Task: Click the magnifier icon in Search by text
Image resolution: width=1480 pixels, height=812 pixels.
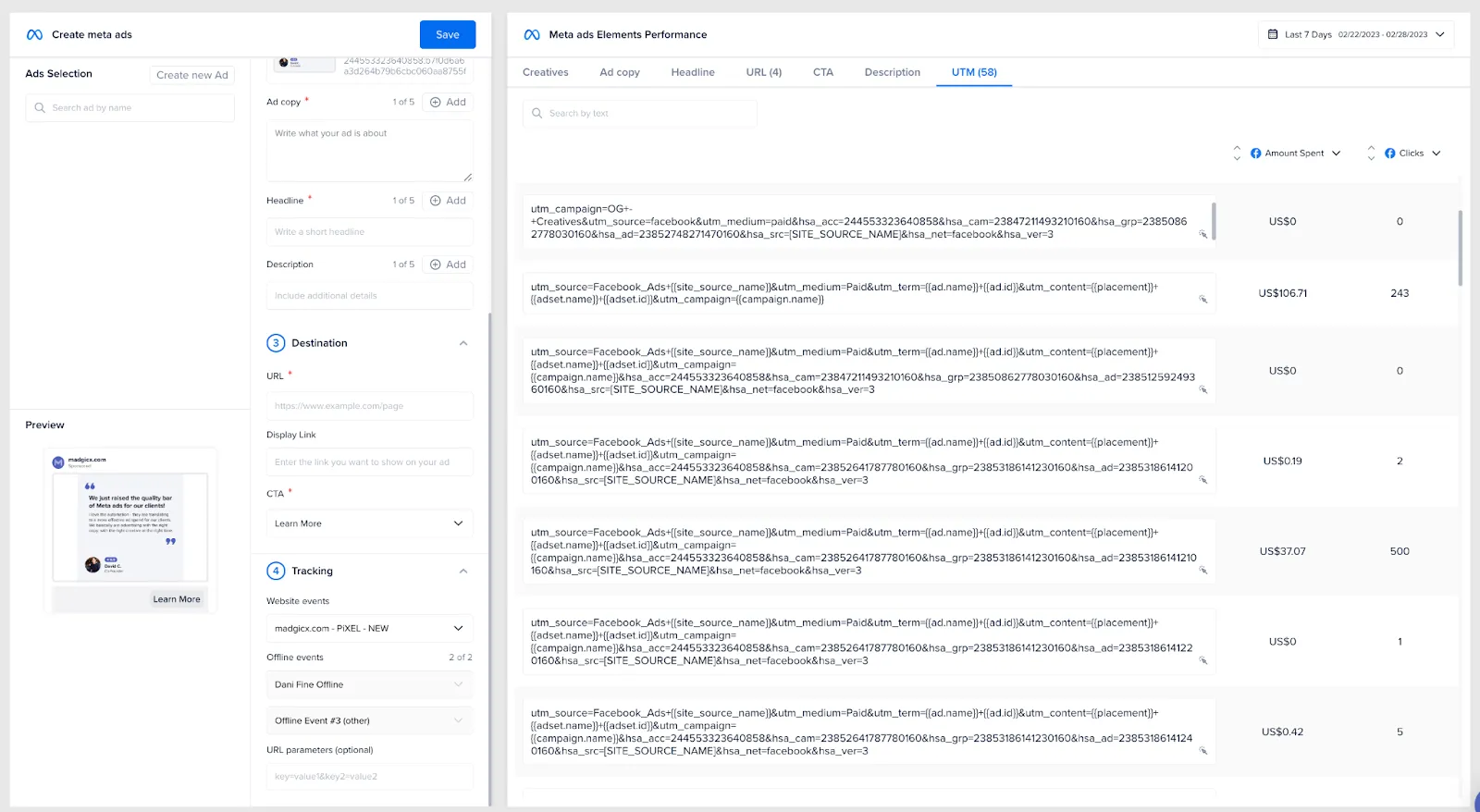Action: (x=536, y=114)
